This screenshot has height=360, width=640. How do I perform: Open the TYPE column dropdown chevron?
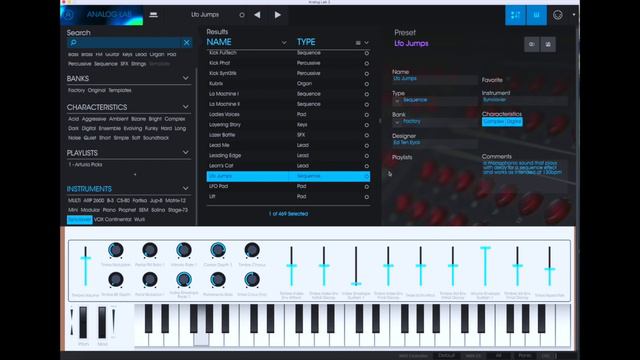click(x=367, y=42)
